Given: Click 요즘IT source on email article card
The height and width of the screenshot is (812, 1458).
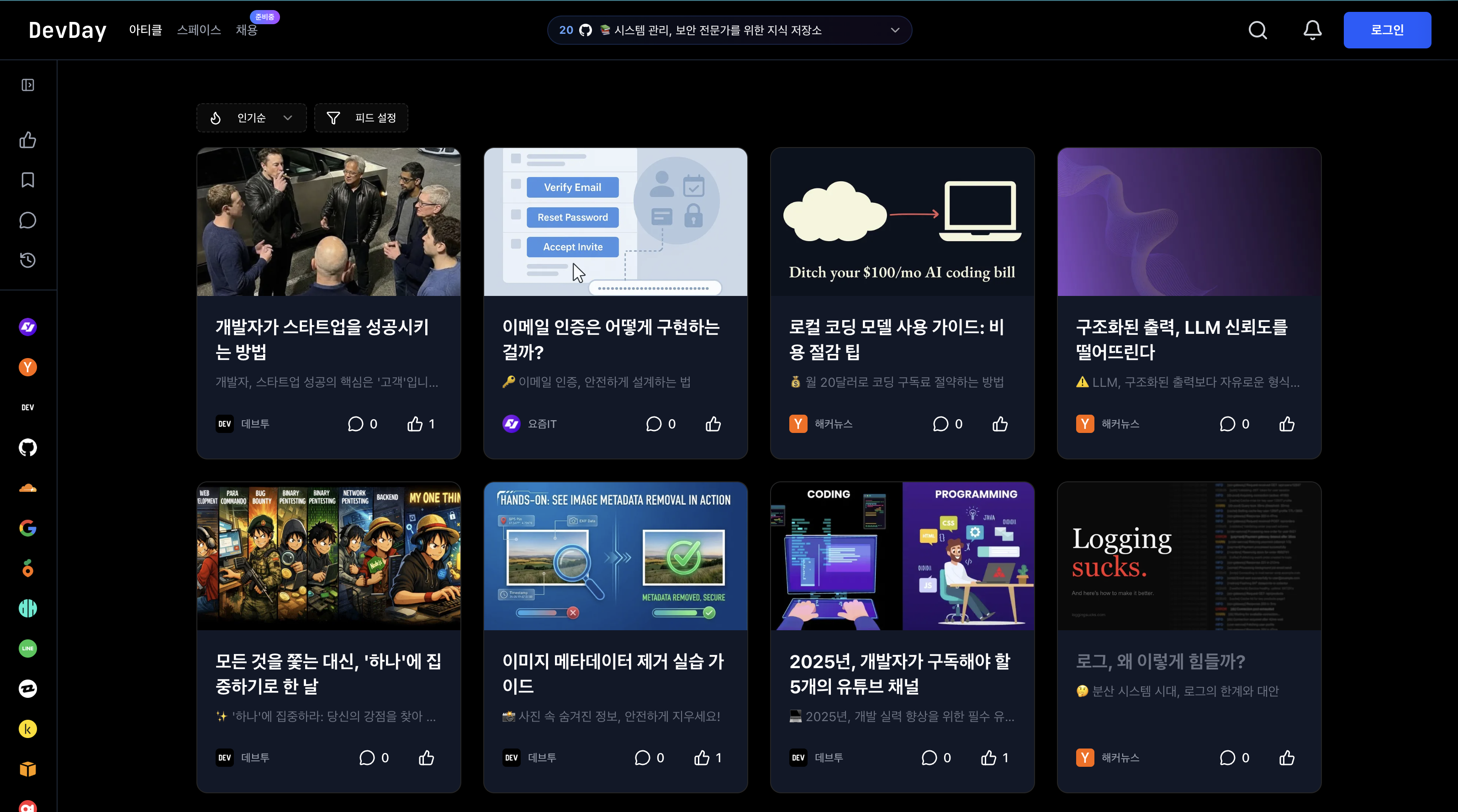Looking at the screenshot, I should 529,424.
